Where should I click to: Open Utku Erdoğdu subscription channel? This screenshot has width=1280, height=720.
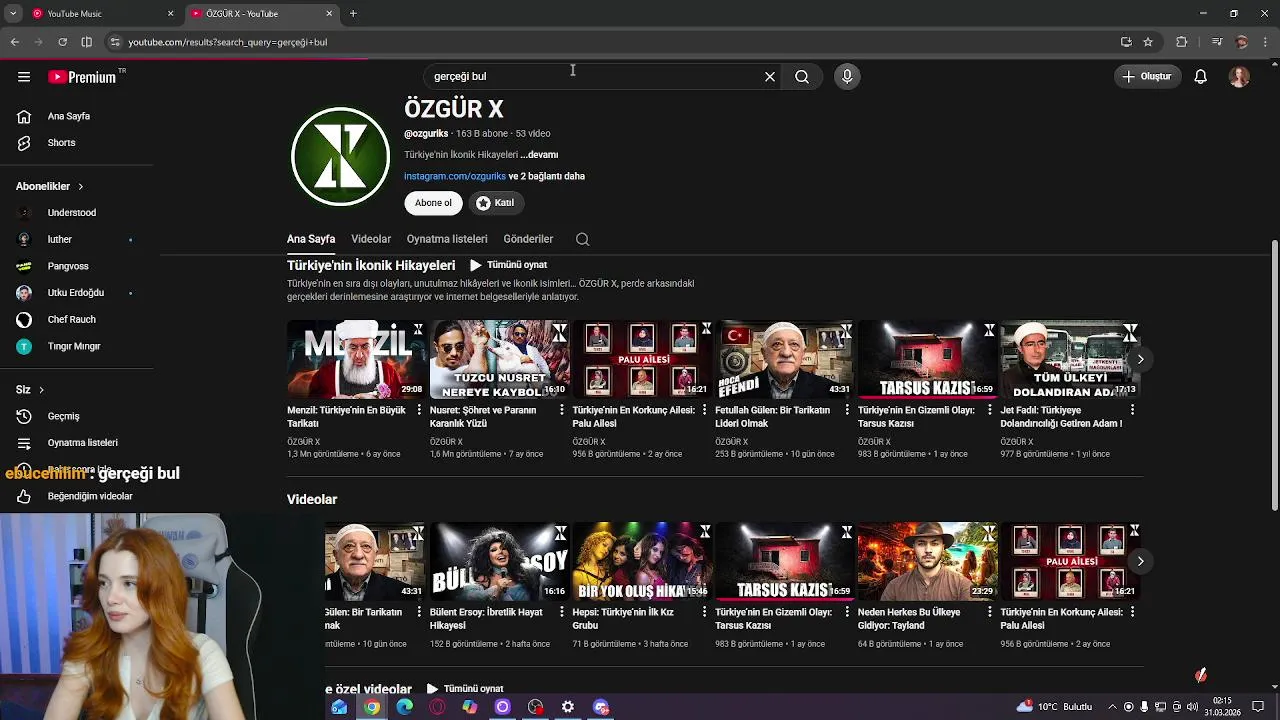[77, 293]
